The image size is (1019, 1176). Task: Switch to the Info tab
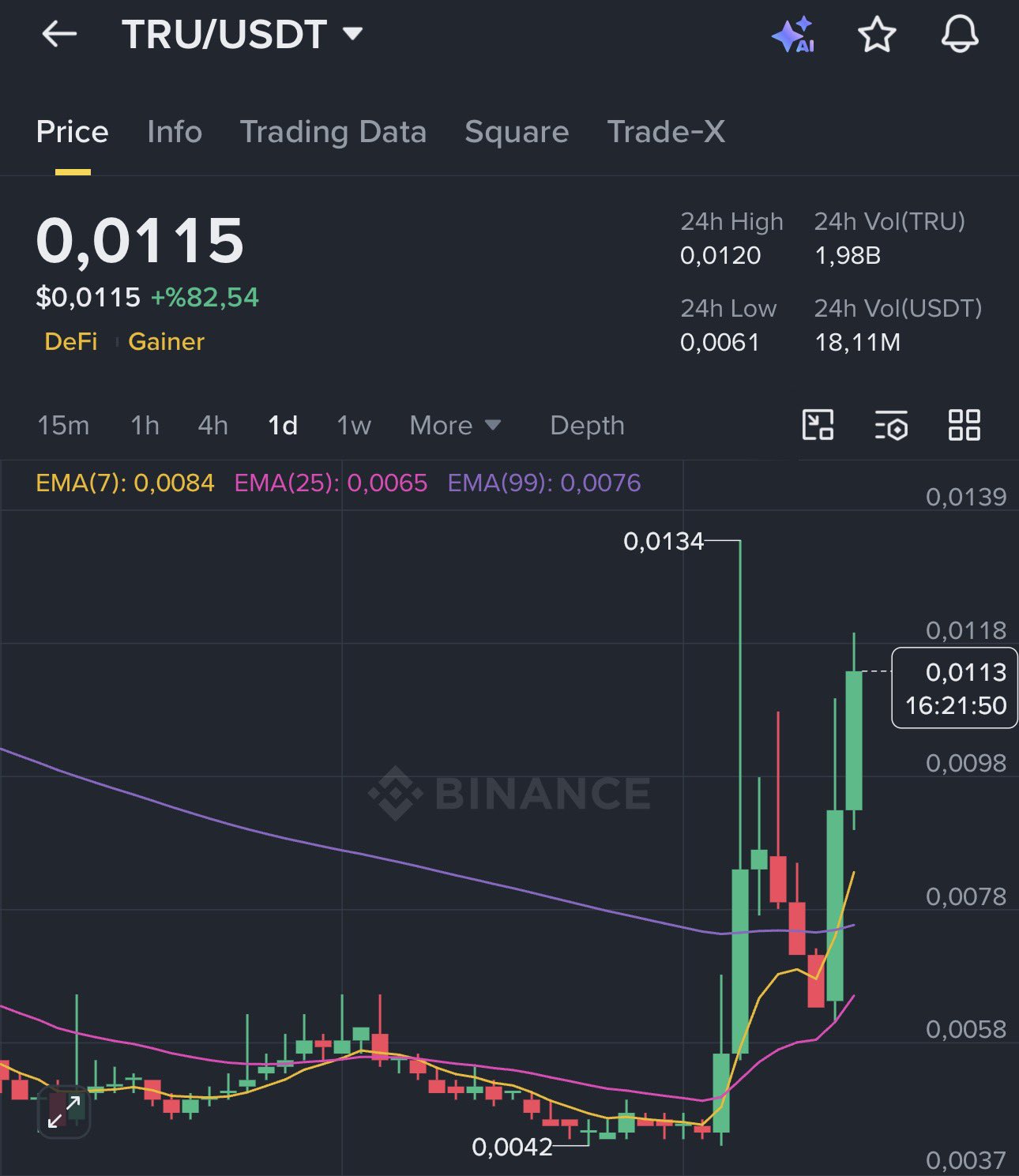tap(175, 132)
